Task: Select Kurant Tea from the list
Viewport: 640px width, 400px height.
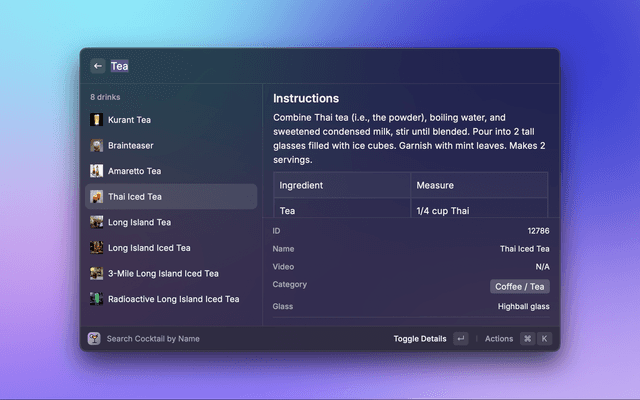Action: click(x=129, y=120)
